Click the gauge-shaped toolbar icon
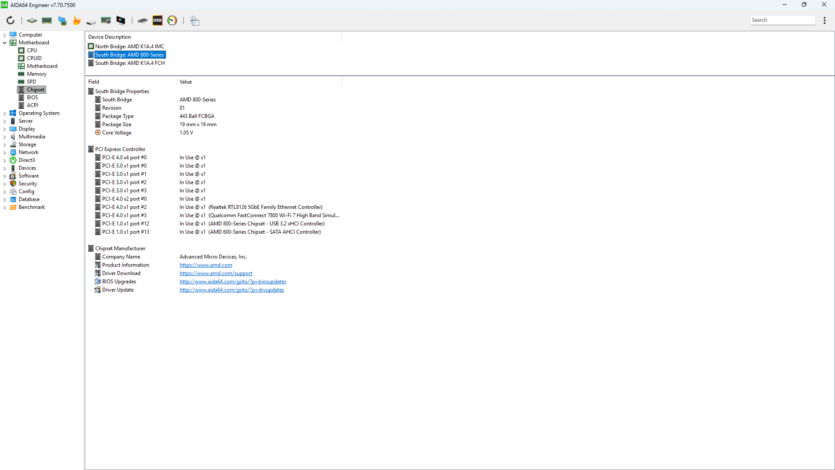This screenshot has width=835, height=470. (172, 20)
